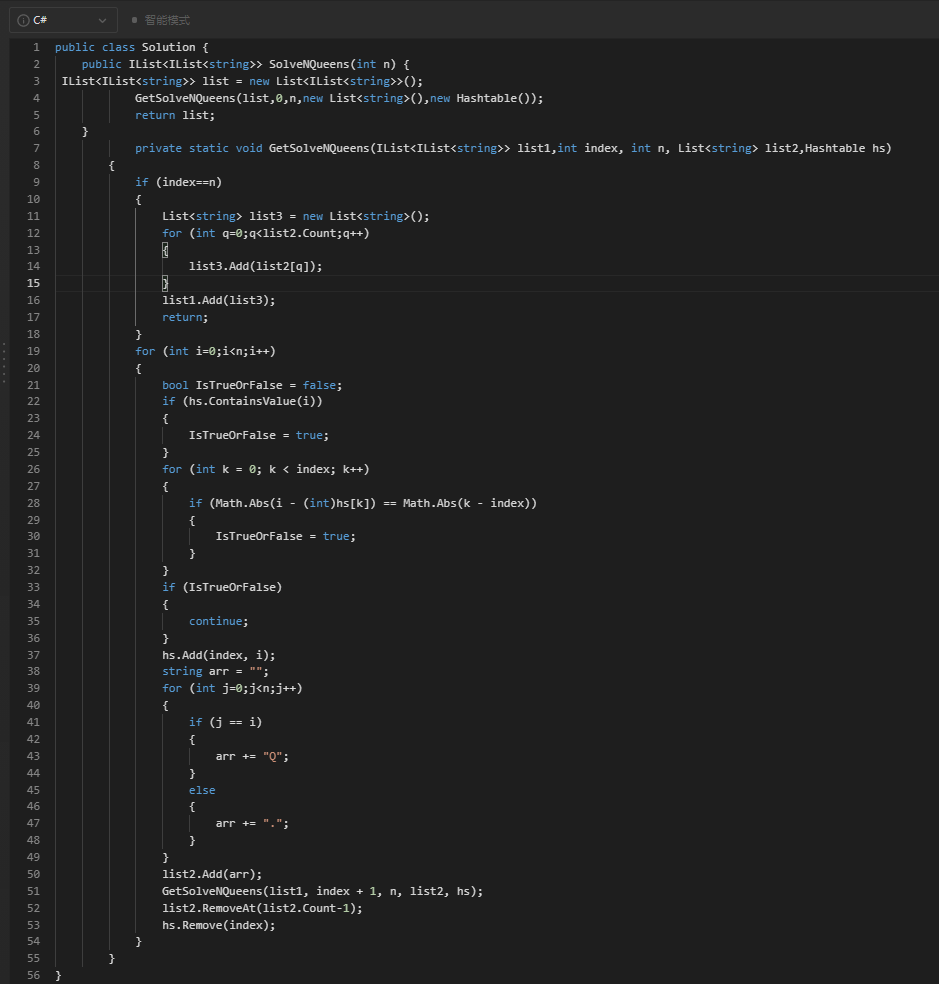Viewport: 939px width, 984px height.
Task: Click line number 1 in the gutter
Action: (x=36, y=47)
